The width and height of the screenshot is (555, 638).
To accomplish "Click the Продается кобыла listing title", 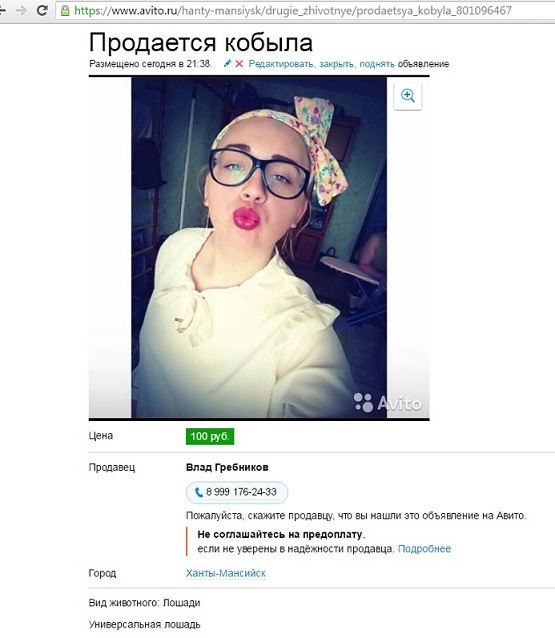I will [x=201, y=42].
